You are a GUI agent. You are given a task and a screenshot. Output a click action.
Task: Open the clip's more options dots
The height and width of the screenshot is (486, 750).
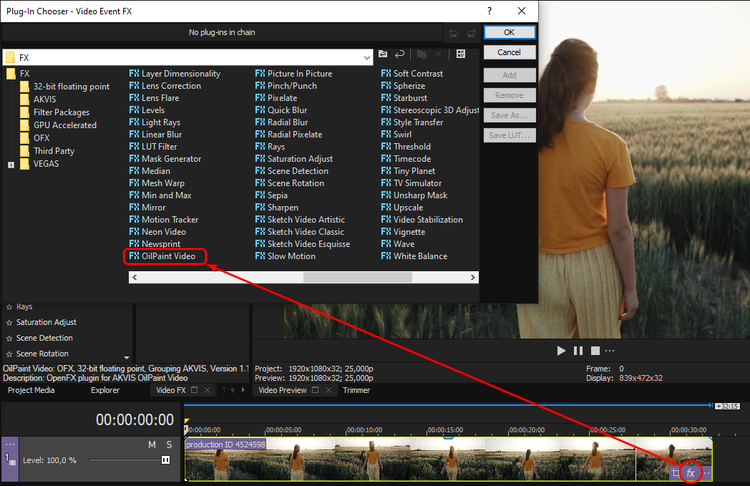(x=706, y=473)
